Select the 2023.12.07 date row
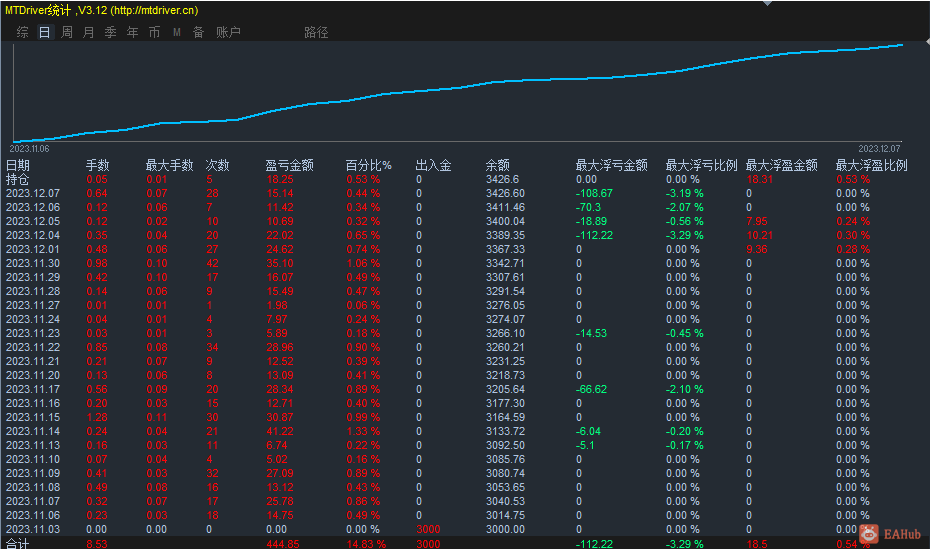930x549 pixels. 33,193
